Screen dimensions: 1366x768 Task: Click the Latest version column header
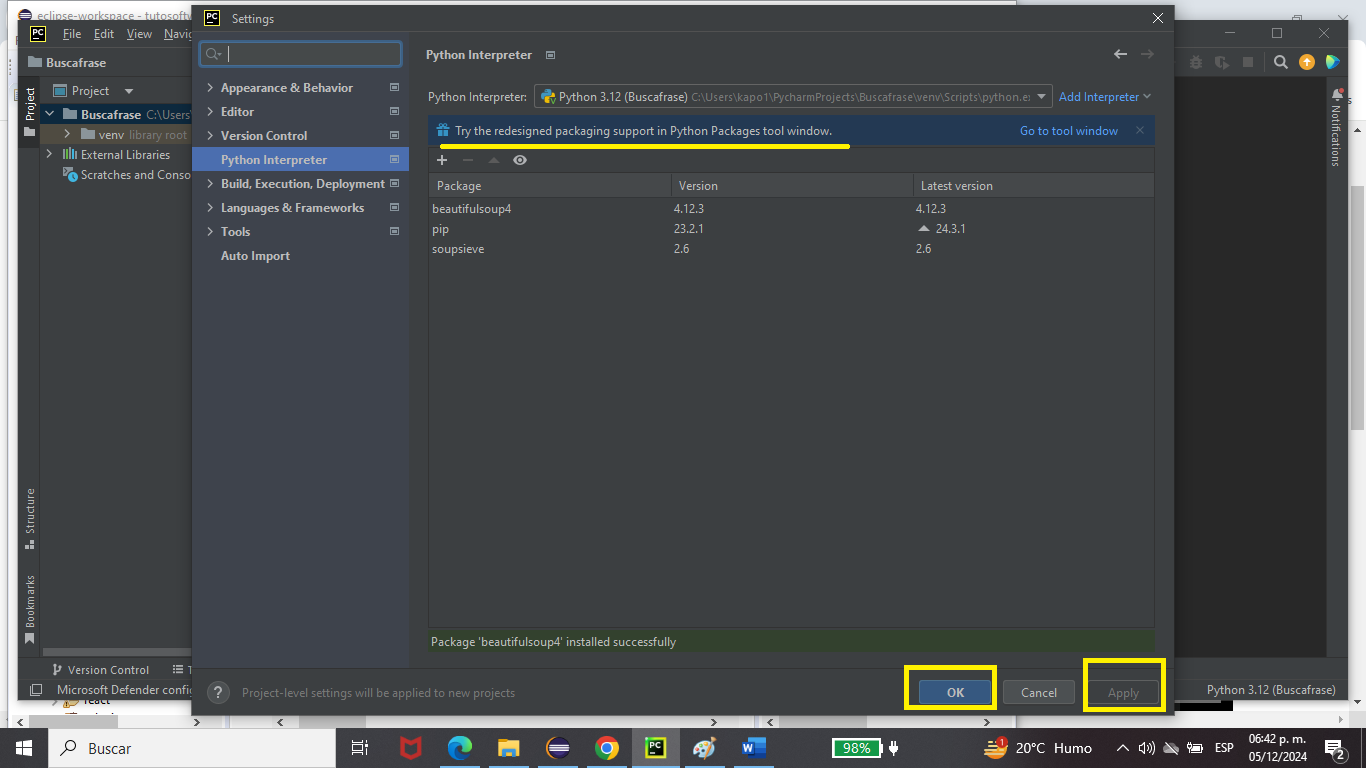[x=1033, y=186]
